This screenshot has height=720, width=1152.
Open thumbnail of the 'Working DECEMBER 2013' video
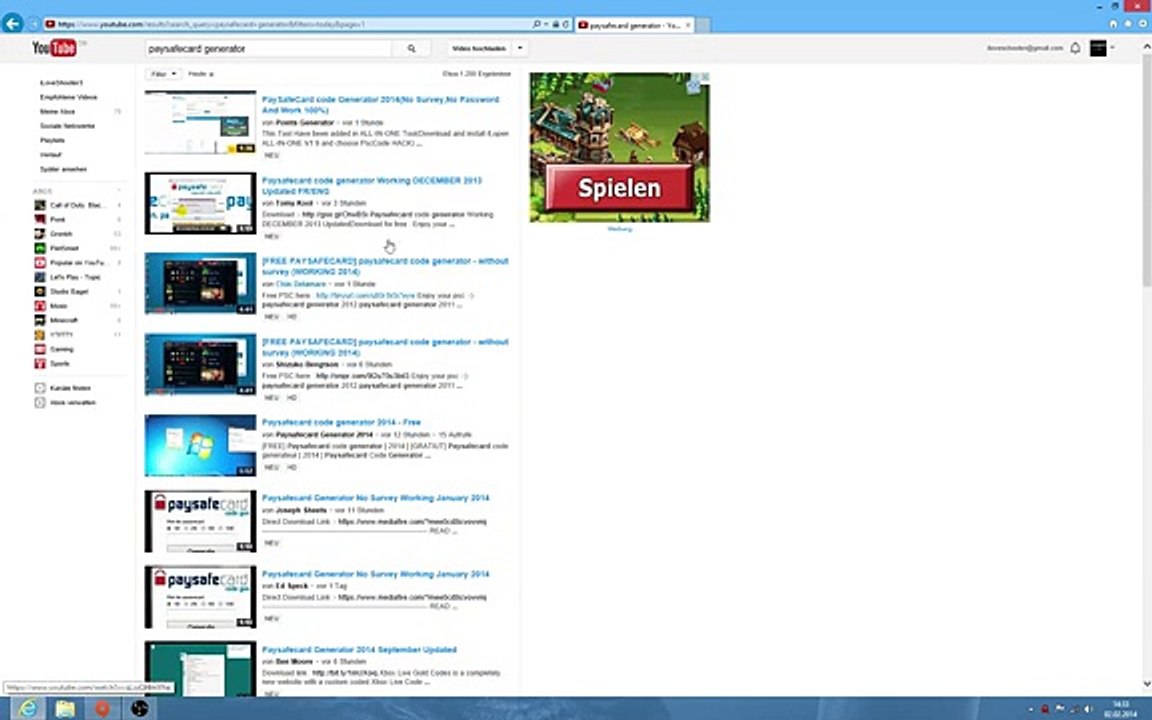[x=201, y=204]
